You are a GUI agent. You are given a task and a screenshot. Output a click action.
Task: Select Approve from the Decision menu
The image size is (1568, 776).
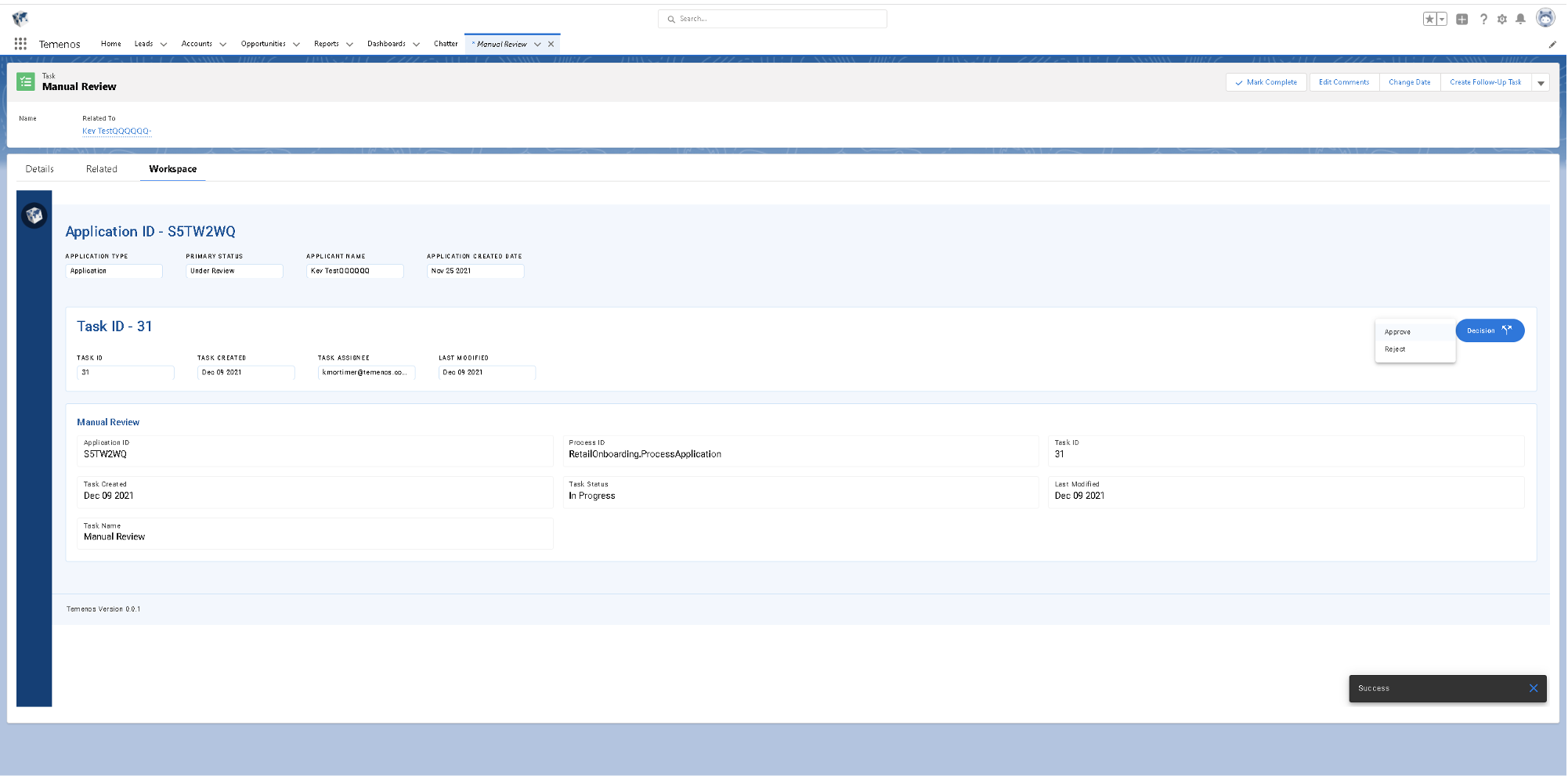[x=1397, y=332]
